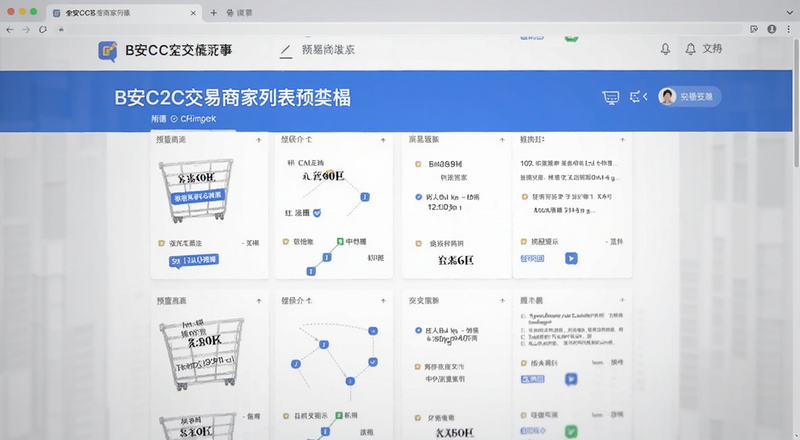This screenshot has height=440, width=800.
Task: Open a new browser tab with plus button
Action: 214,13
